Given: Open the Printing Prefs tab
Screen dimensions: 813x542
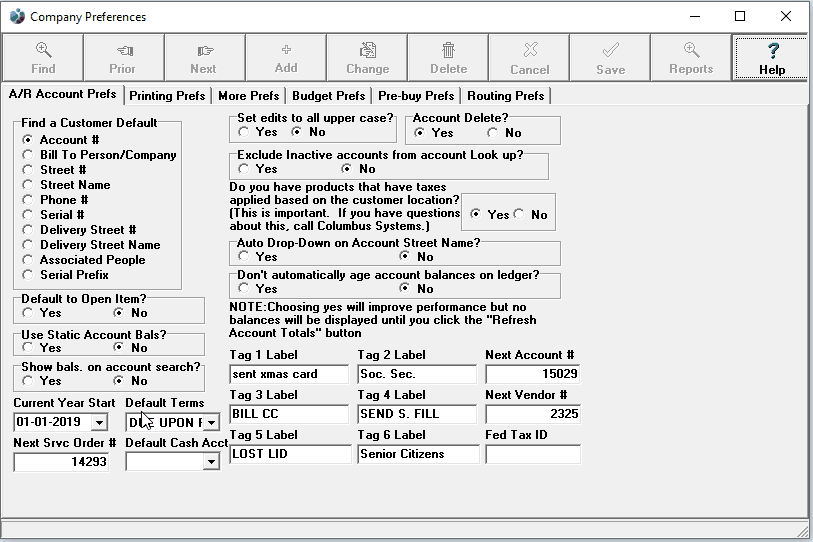Looking at the screenshot, I should pos(167,96).
